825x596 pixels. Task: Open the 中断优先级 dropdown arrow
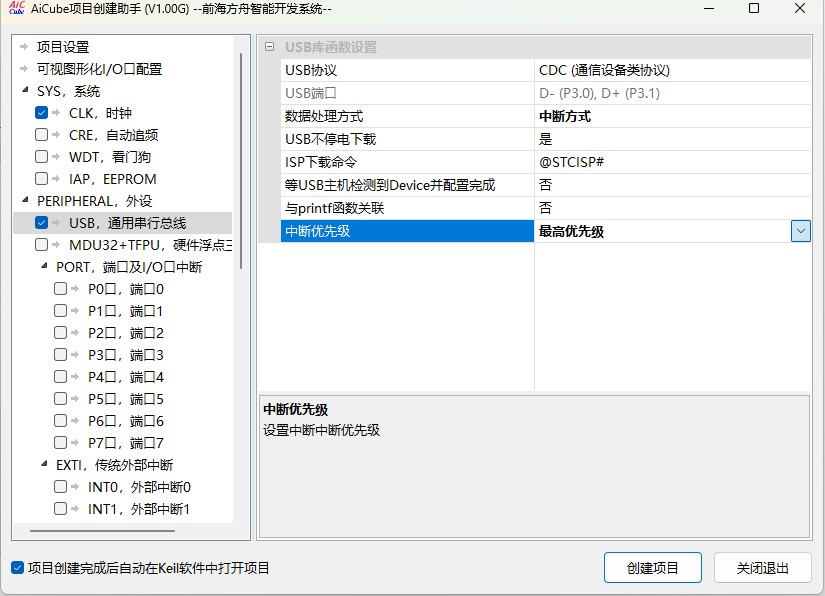[800, 231]
